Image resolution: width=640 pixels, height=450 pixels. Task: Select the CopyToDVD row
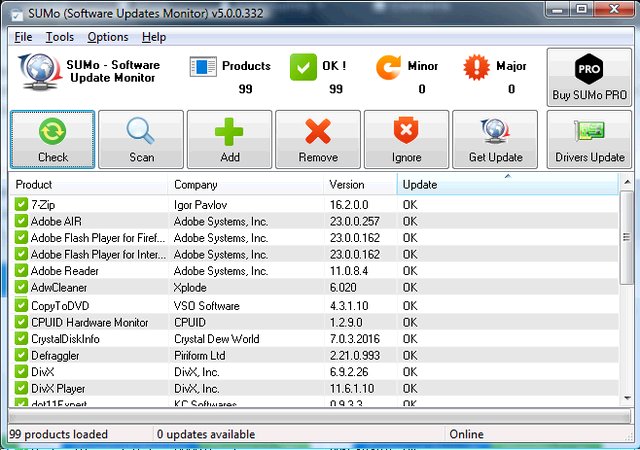tap(200, 305)
